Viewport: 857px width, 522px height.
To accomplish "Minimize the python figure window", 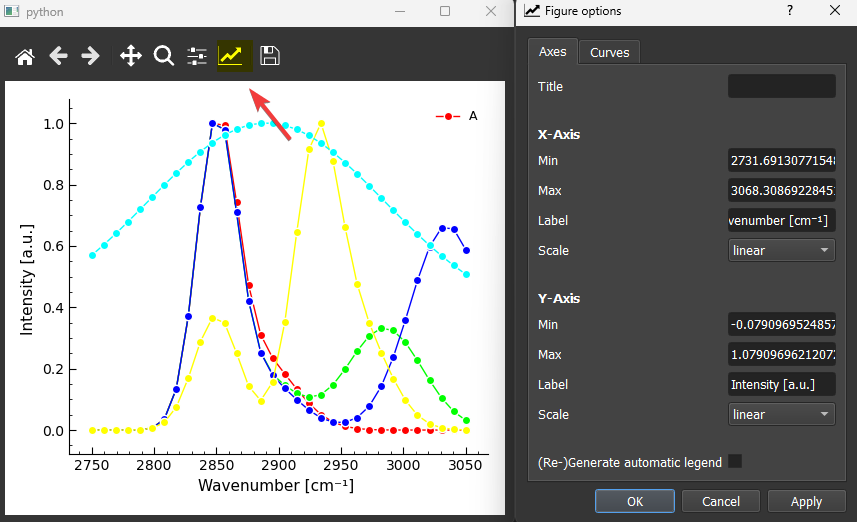I will coord(400,11).
